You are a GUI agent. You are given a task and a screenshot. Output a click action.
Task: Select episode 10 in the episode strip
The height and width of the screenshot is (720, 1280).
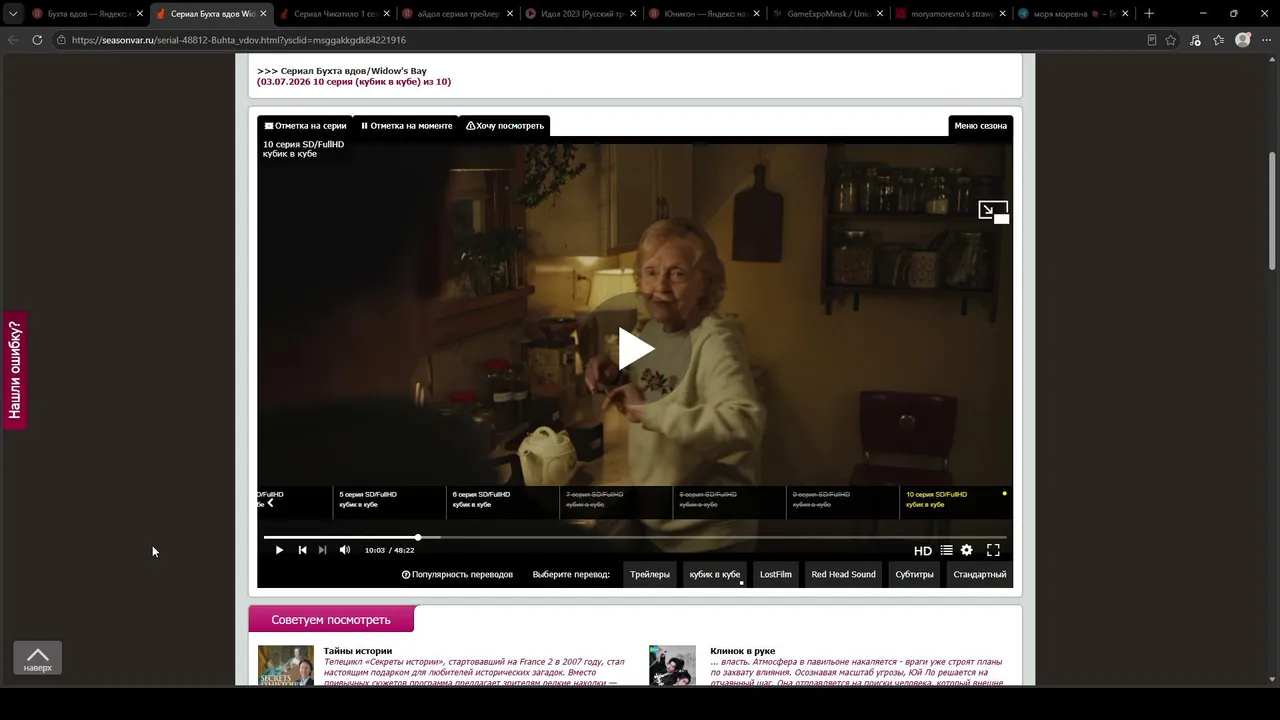pos(956,502)
